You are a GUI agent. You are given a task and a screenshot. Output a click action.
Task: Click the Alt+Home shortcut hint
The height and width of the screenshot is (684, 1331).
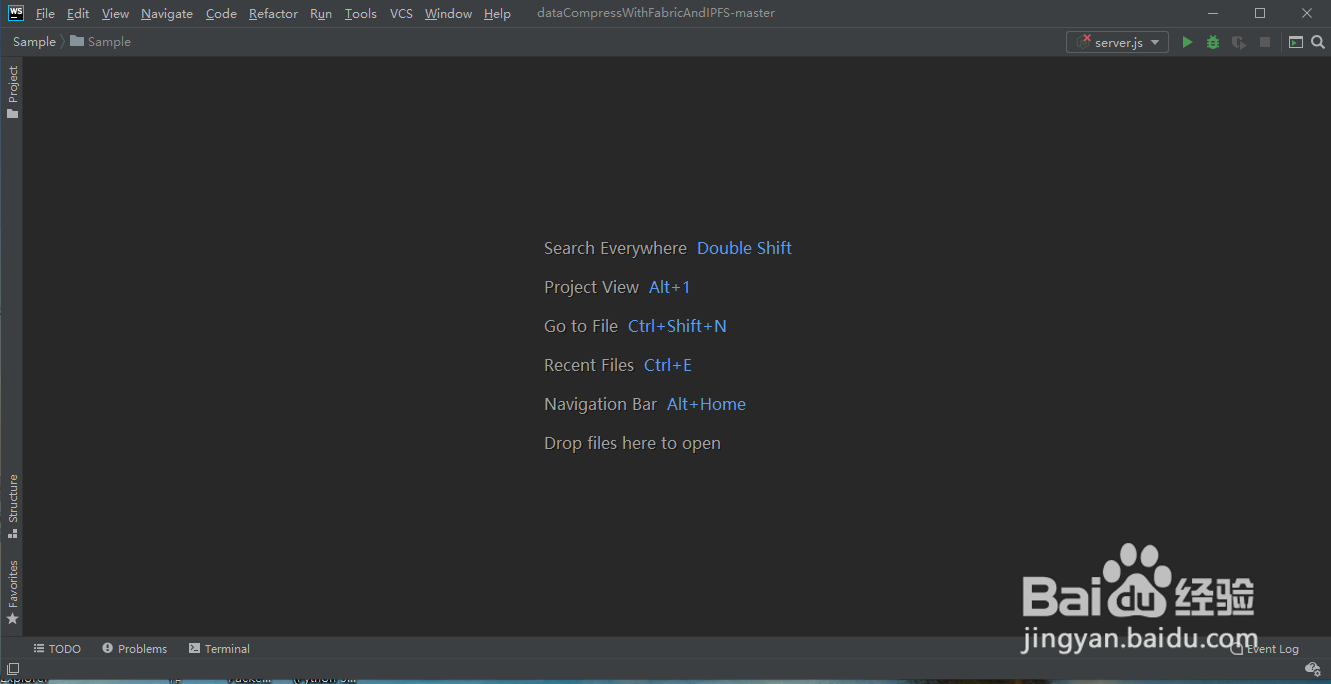[706, 404]
